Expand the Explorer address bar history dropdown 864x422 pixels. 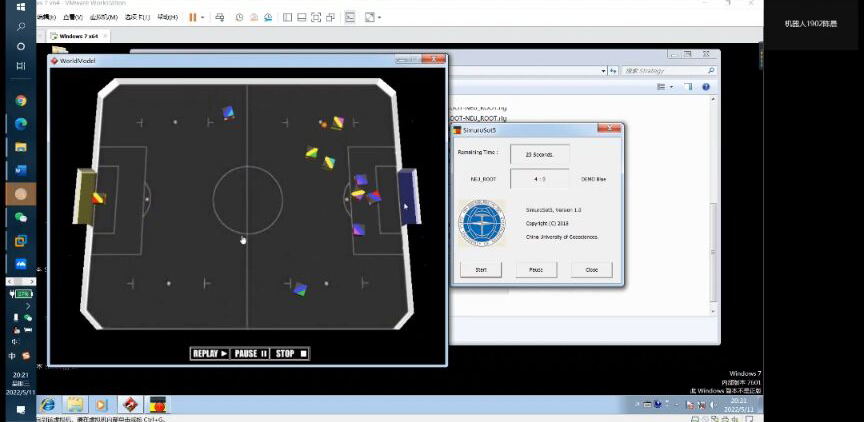click(x=603, y=71)
